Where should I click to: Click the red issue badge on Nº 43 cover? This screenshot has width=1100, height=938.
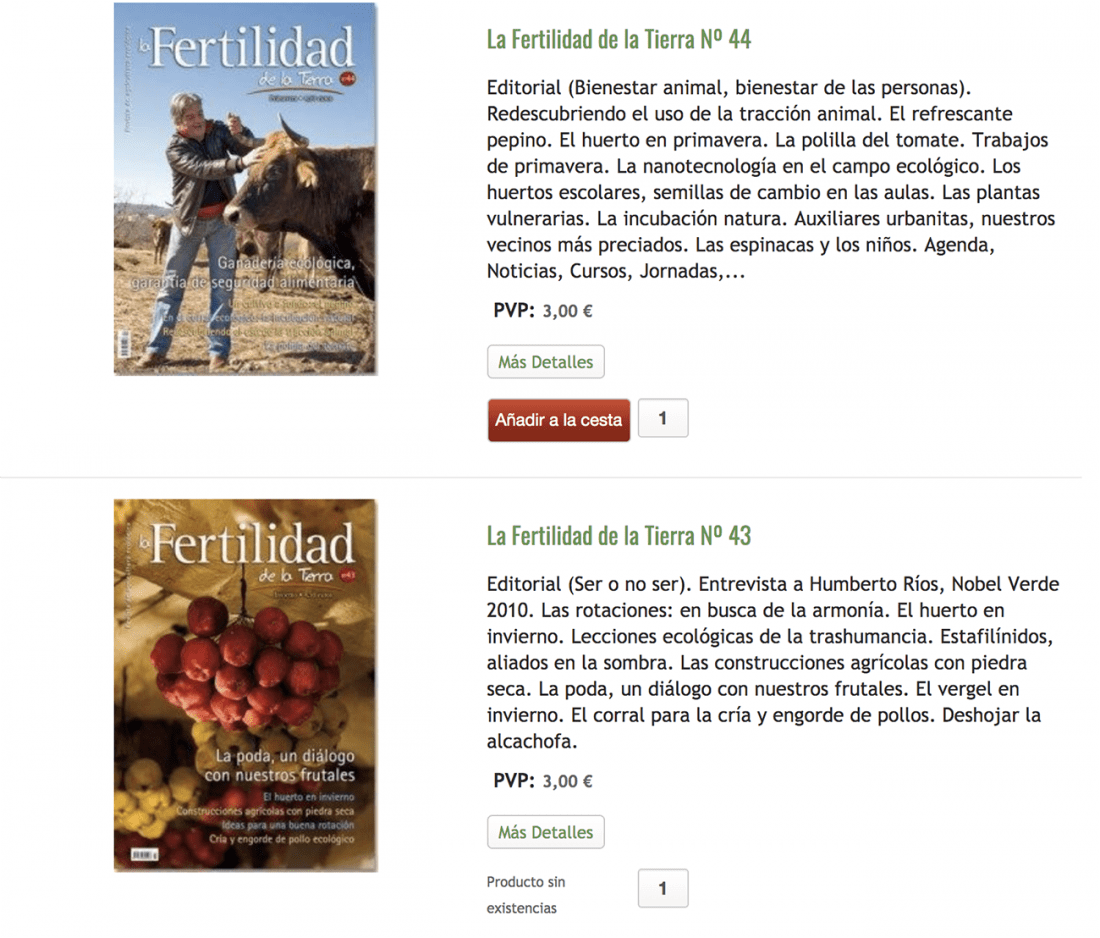point(348,575)
